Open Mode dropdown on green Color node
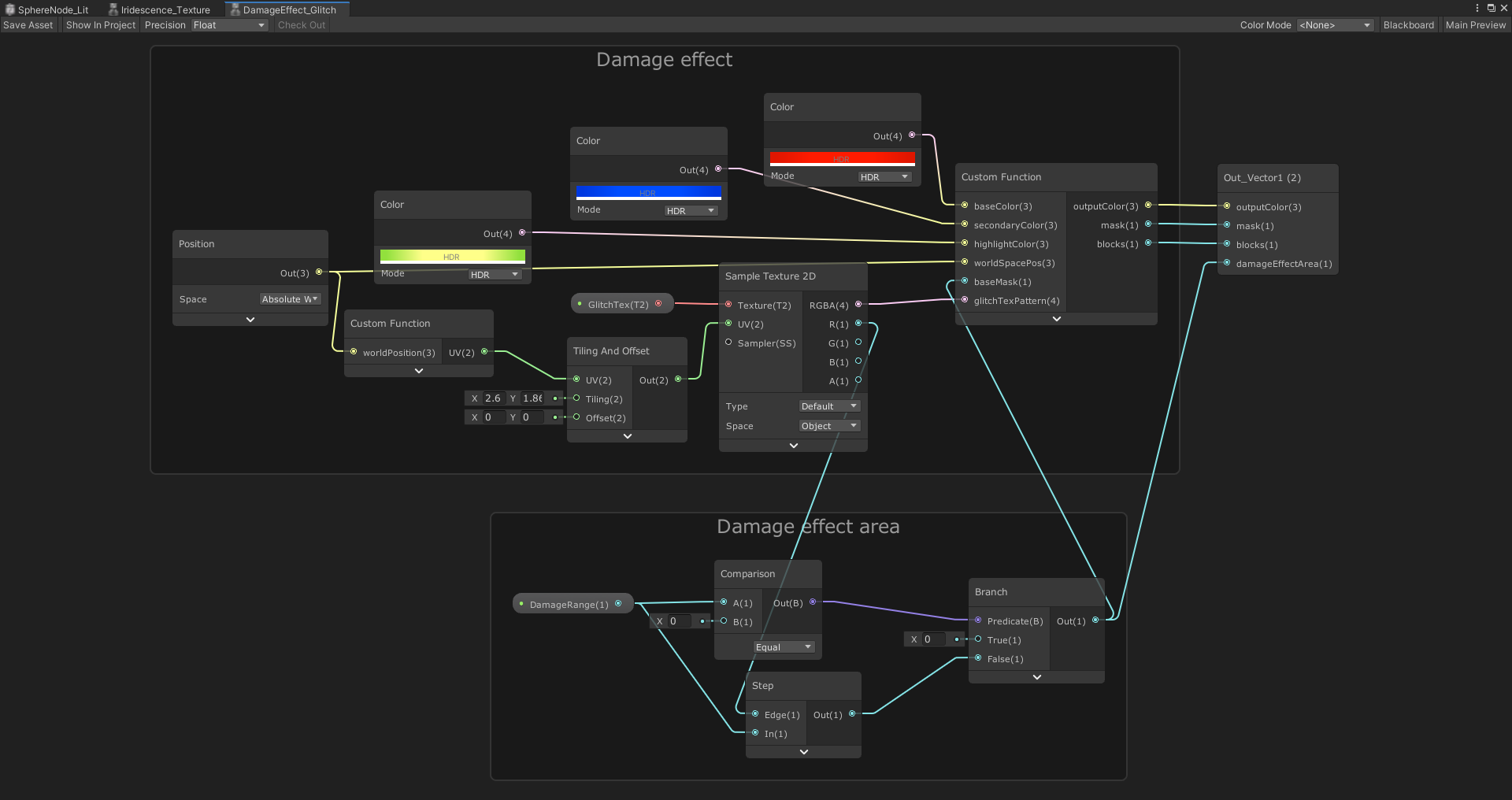This screenshot has width=1512, height=800. 495,275
